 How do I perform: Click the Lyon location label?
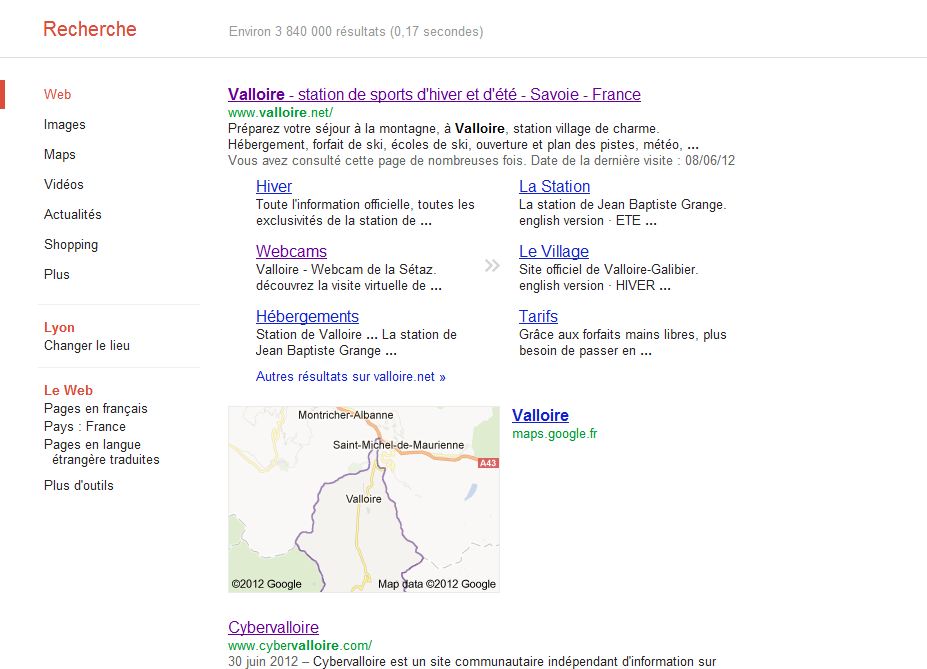(x=59, y=327)
